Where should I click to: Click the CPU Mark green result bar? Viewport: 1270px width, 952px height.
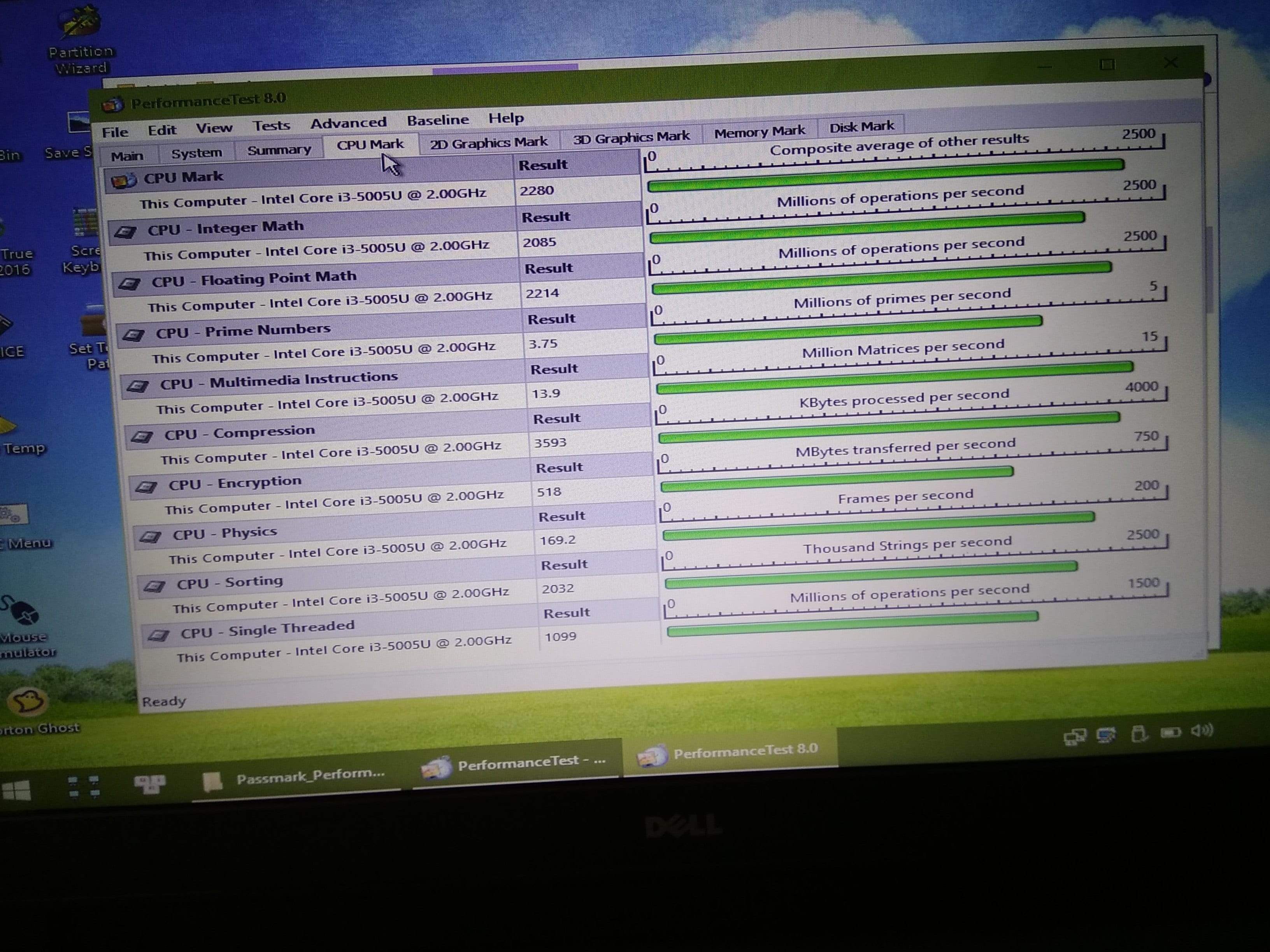886,175
